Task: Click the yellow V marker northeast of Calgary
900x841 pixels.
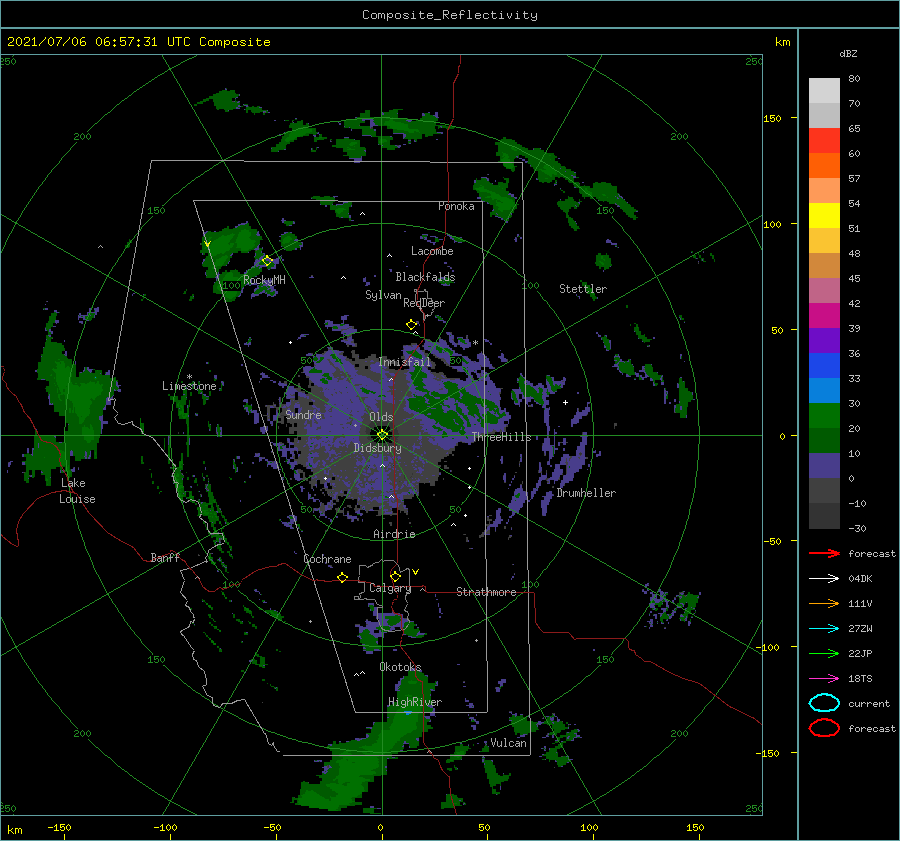Action: click(416, 572)
